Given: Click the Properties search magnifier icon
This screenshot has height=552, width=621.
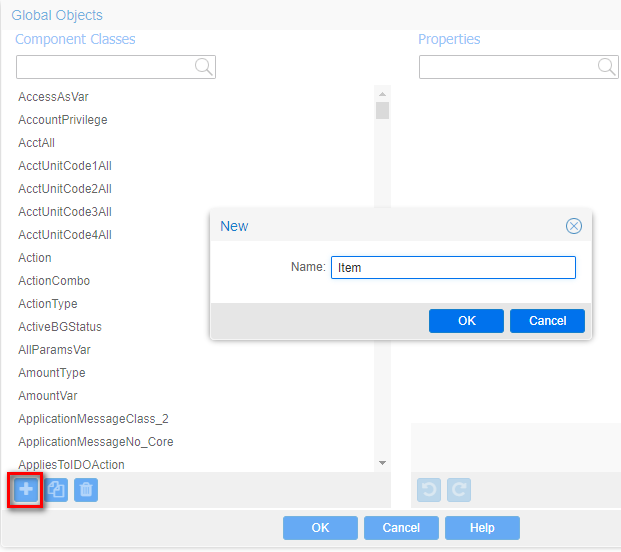Looking at the screenshot, I should pos(606,67).
